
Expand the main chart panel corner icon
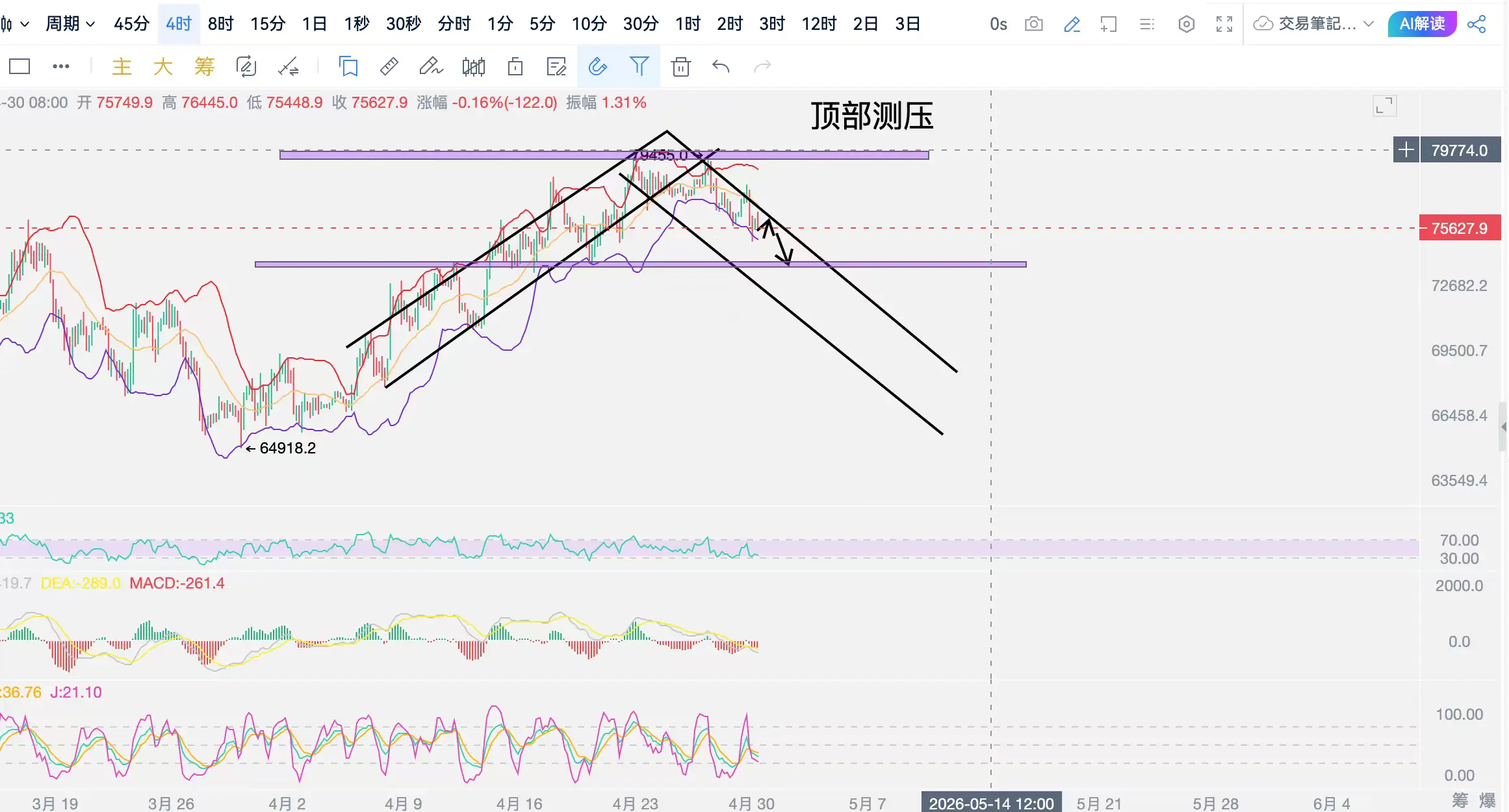tap(1384, 106)
